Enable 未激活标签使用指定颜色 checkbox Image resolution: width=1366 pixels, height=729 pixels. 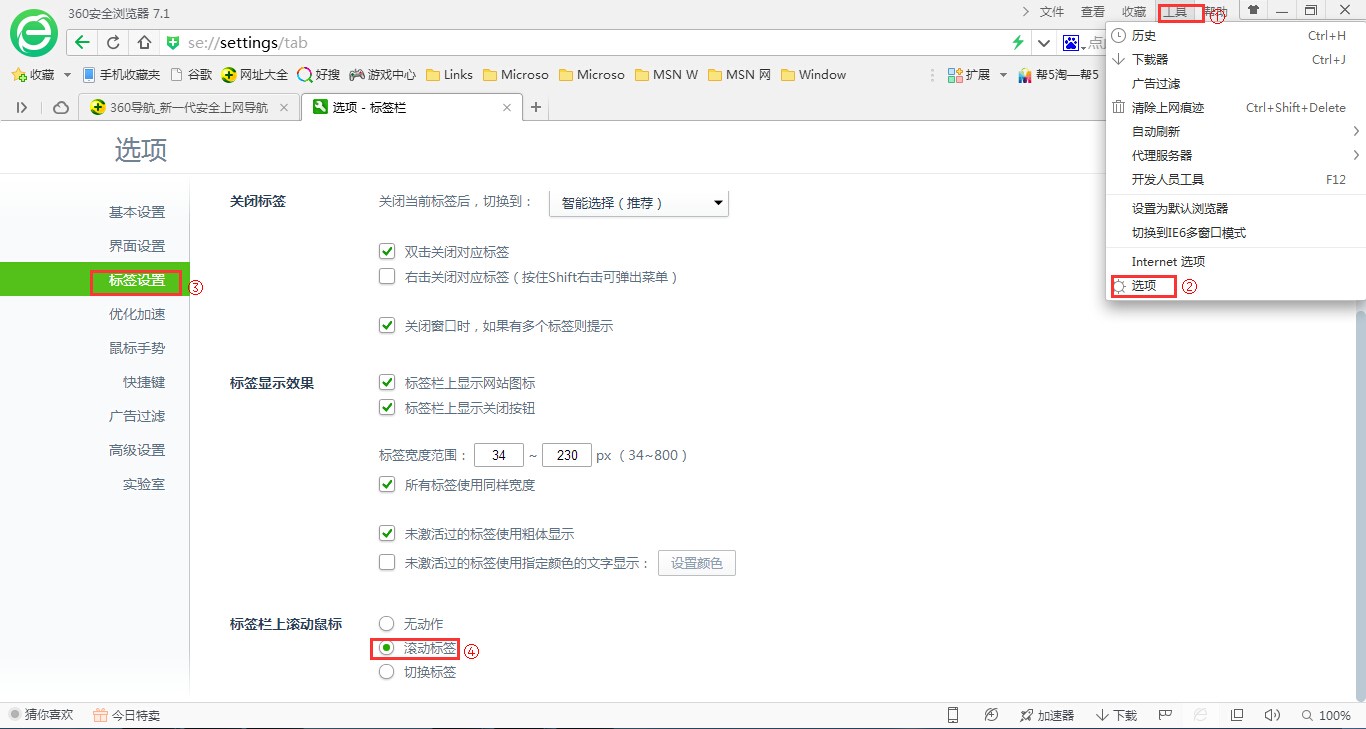(x=387, y=562)
